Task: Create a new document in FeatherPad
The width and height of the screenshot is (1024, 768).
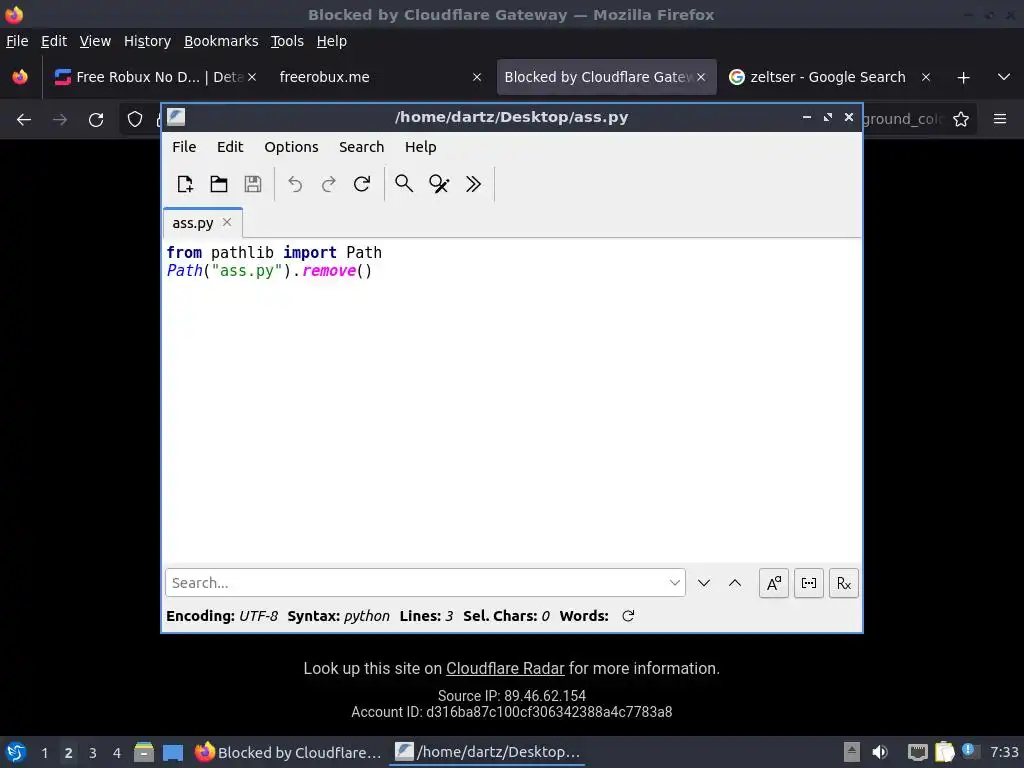Action: click(x=185, y=184)
